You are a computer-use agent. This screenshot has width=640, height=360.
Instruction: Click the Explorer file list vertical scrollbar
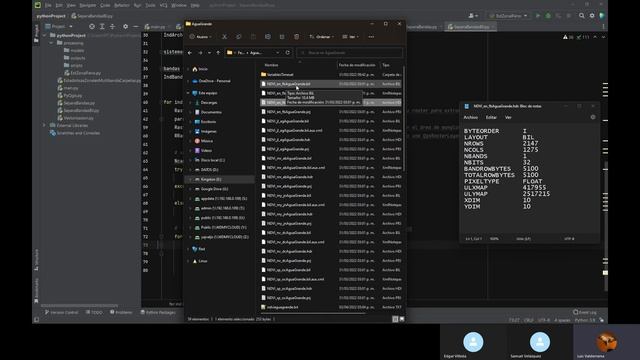[404, 118]
